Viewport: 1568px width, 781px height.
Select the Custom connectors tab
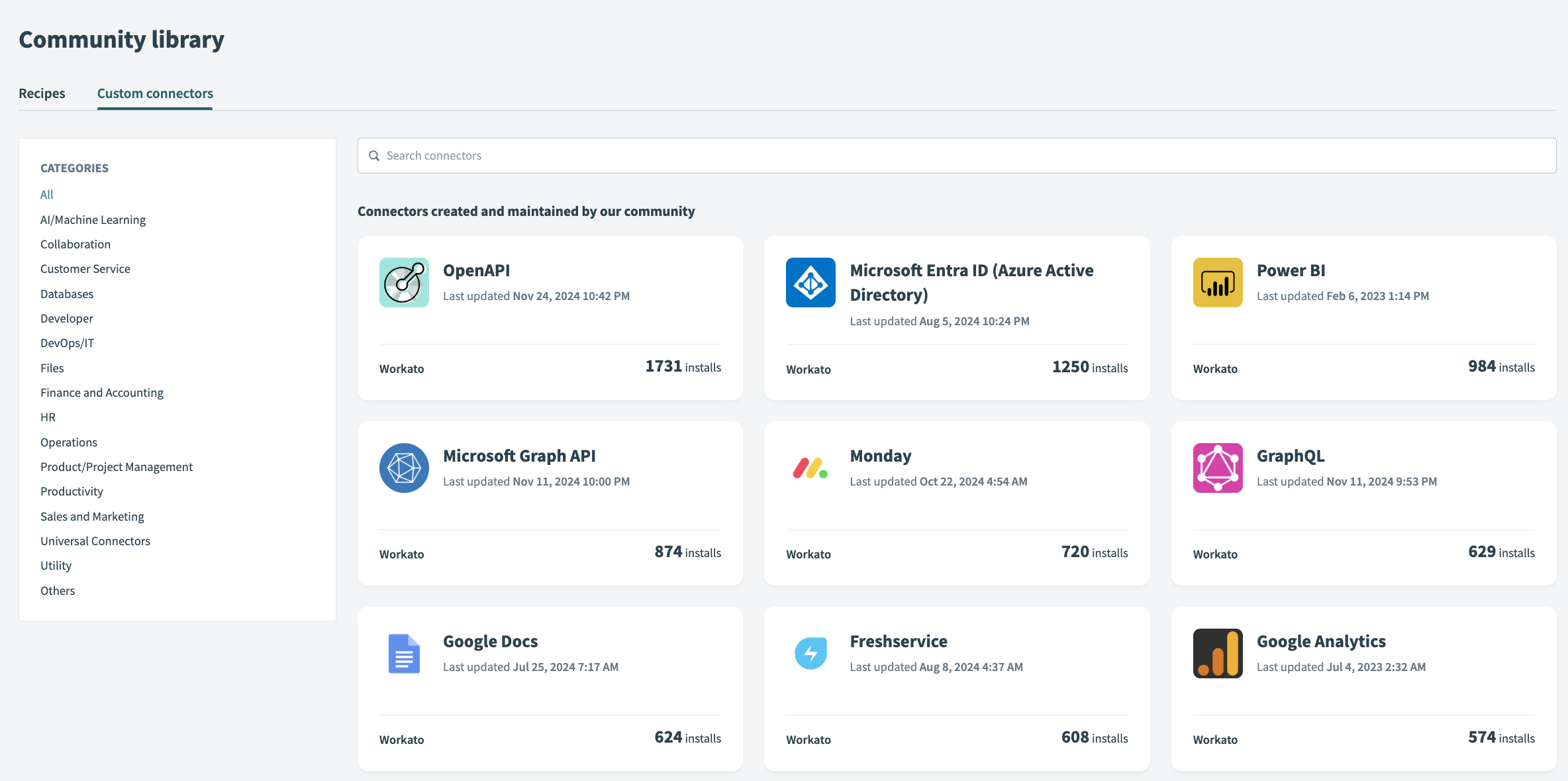[155, 93]
